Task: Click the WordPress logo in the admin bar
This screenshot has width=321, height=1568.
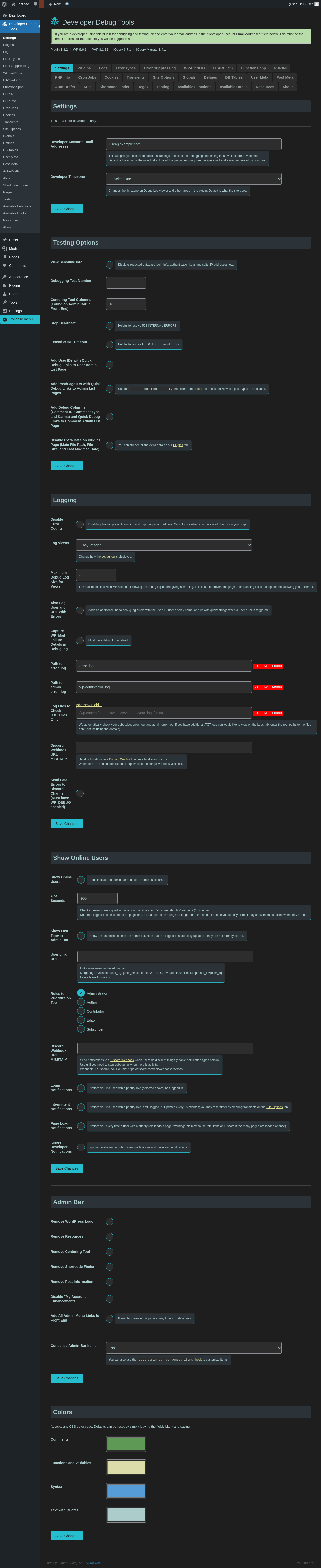Action: click(4, 4)
